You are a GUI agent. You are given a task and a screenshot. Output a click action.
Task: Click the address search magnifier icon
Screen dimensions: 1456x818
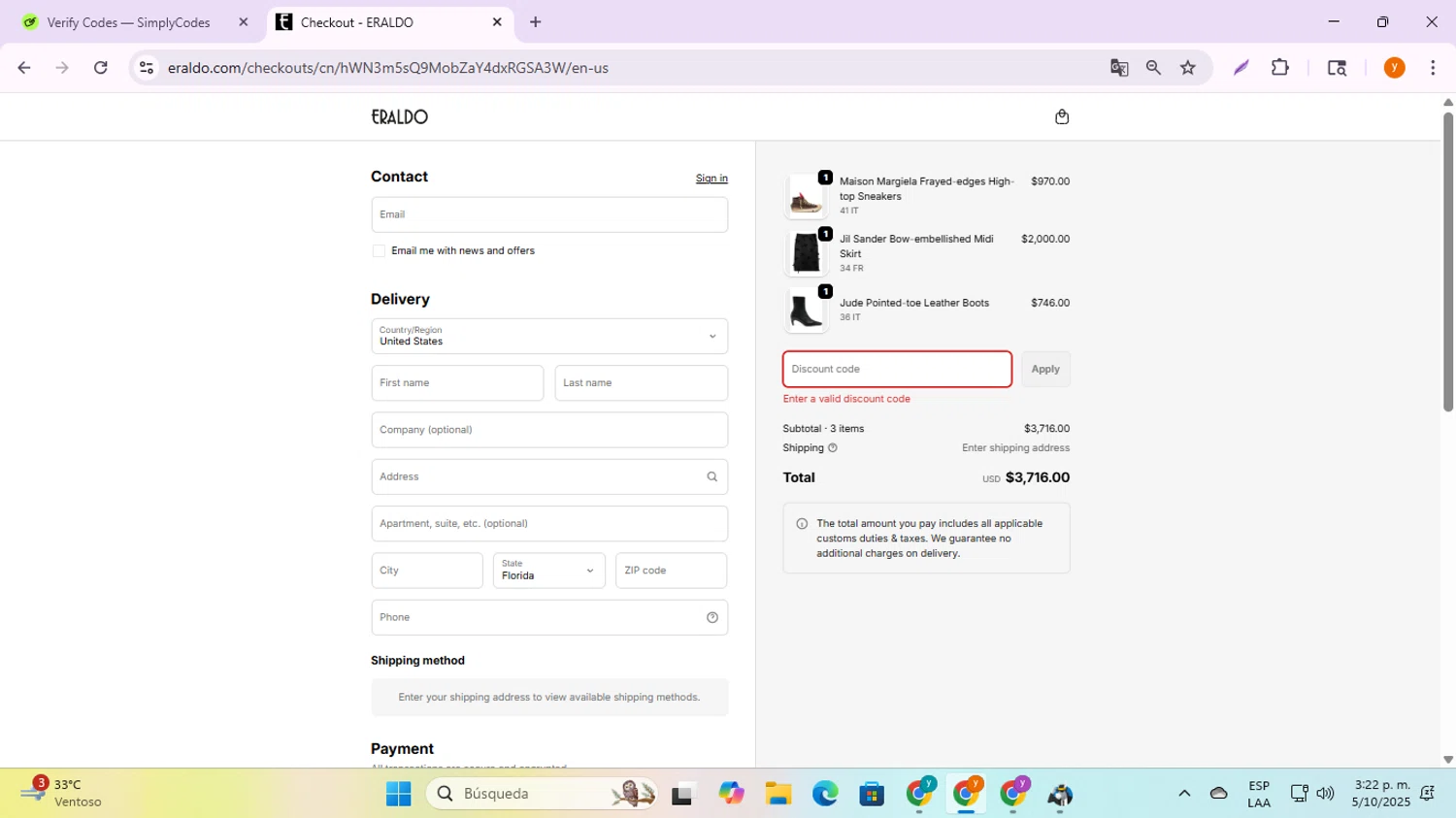pyautogui.click(x=711, y=476)
